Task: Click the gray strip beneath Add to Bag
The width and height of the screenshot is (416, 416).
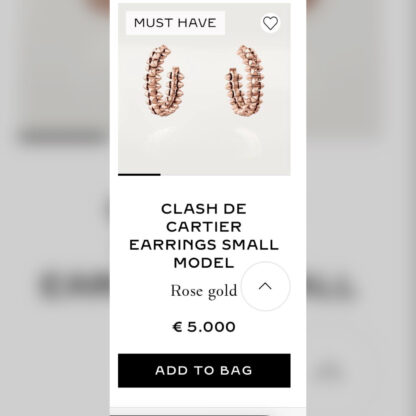Action: 208,411
